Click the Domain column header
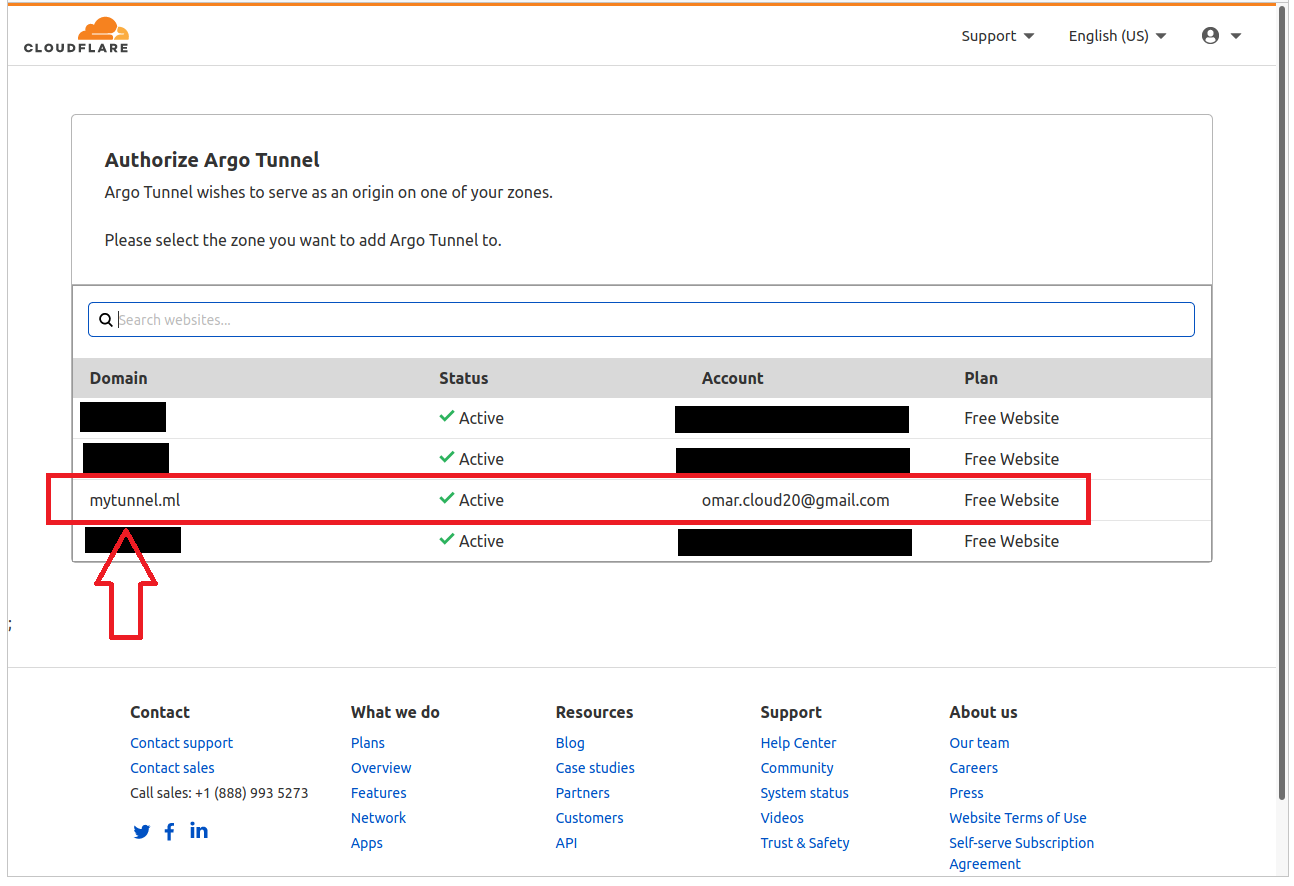The width and height of the screenshot is (1294, 886). click(118, 378)
